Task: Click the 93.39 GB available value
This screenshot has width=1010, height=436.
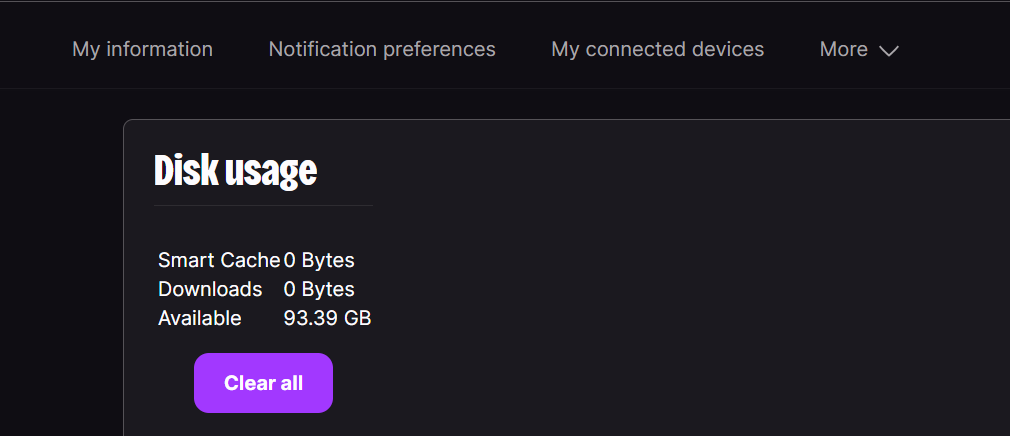Action: 328,318
